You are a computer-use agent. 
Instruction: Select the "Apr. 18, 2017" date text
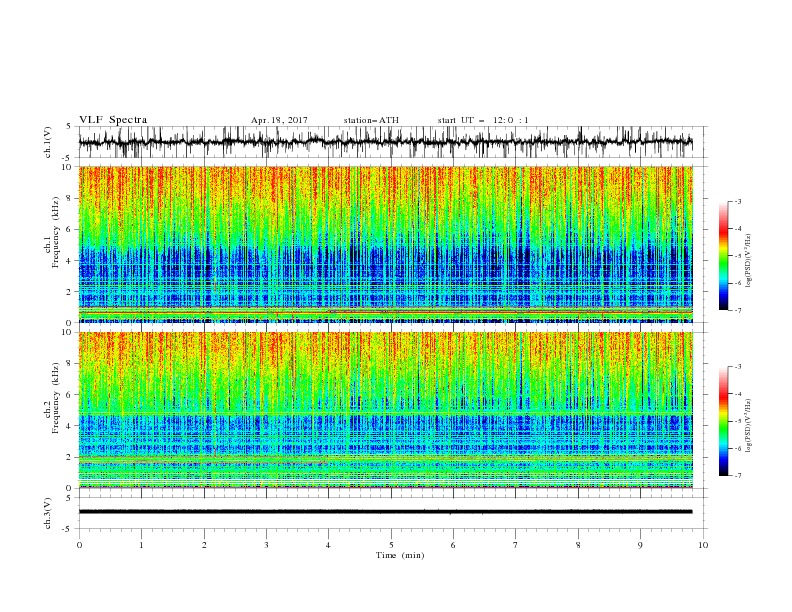279,120
